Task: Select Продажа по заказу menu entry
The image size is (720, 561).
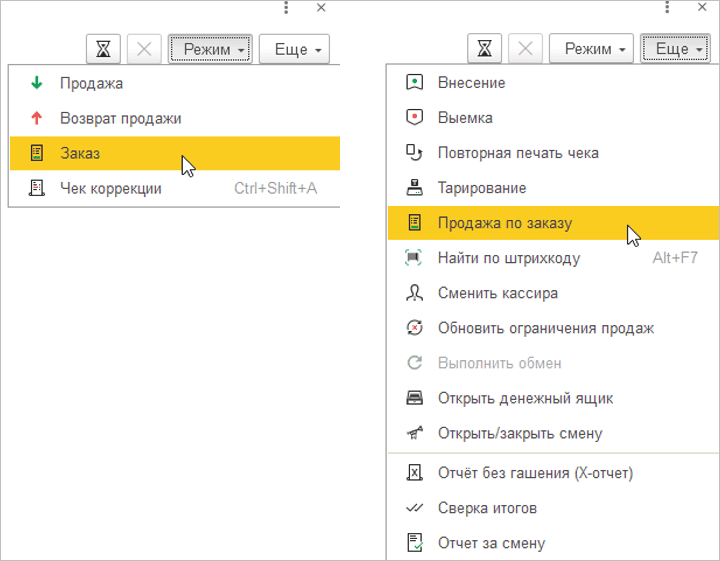Action: point(505,223)
